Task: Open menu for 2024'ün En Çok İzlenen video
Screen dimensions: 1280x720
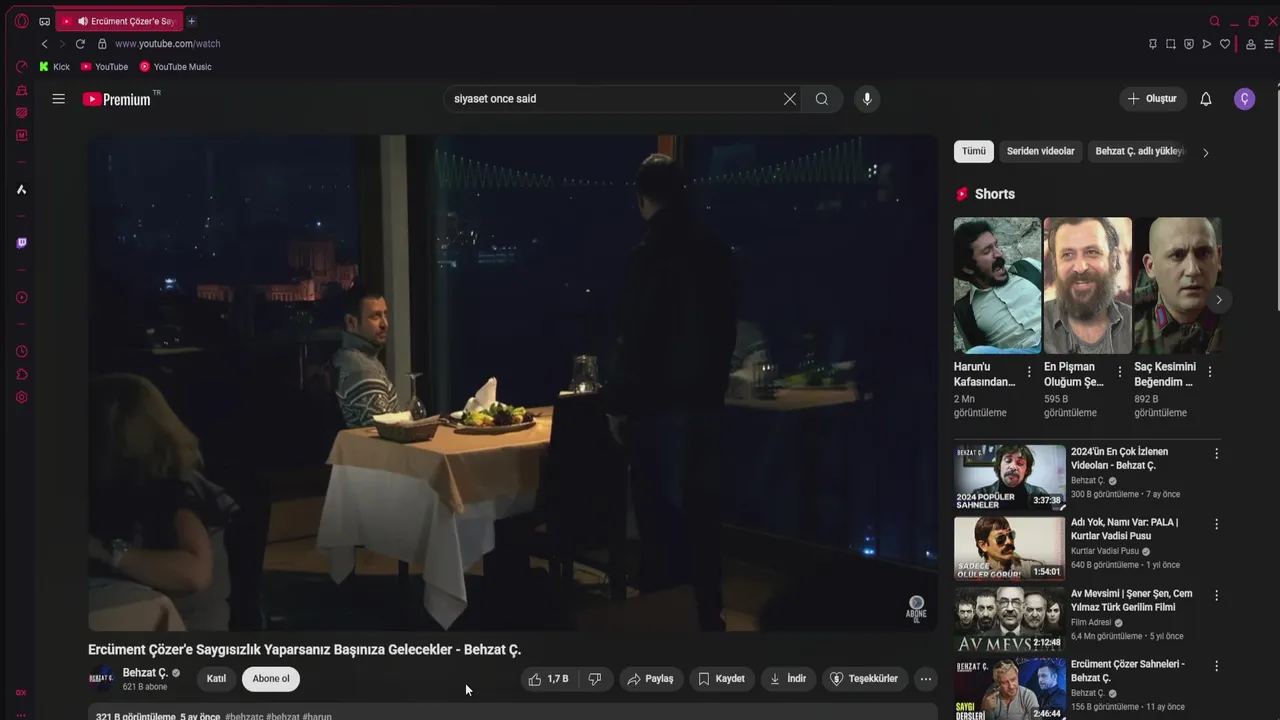Action: coord(1217,454)
